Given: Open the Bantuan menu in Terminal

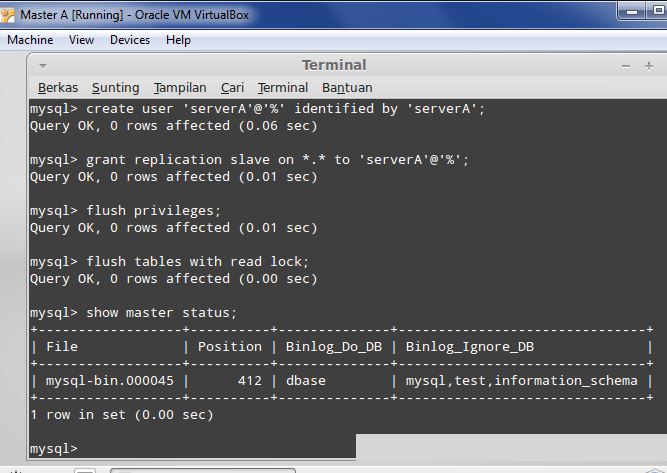Looking at the screenshot, I should pyautogui.click(x=347, y=88).
